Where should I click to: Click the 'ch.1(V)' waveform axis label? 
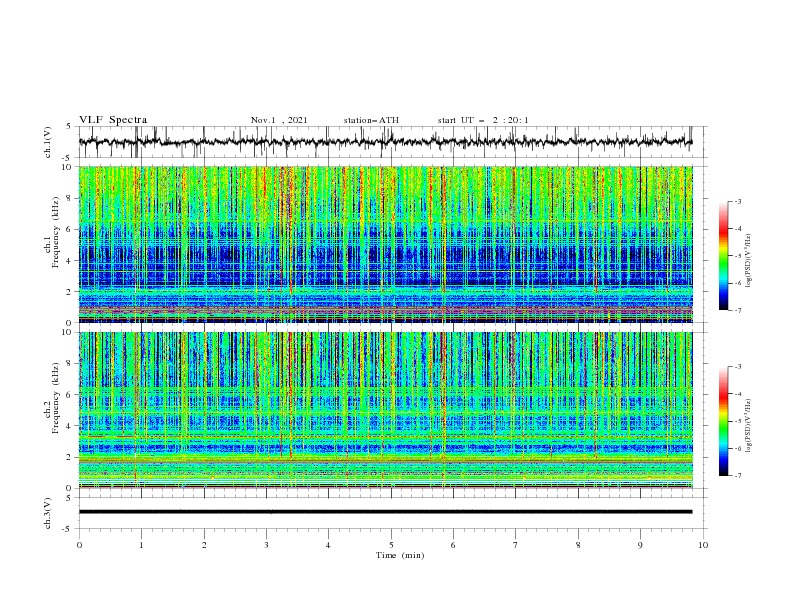click(x=47, y=142)
